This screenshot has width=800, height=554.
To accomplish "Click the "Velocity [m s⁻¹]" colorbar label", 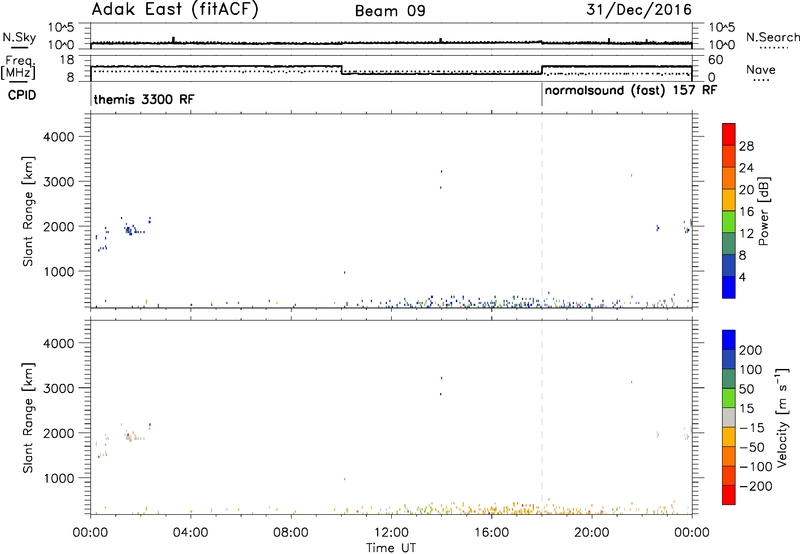I will coord(781,417).
